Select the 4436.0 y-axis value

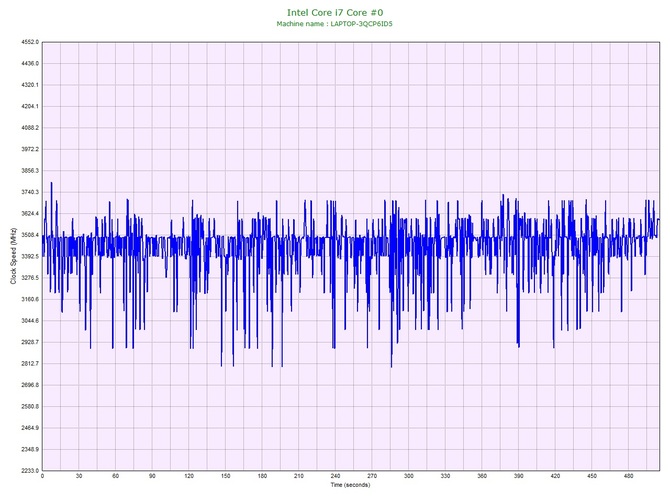30,63
